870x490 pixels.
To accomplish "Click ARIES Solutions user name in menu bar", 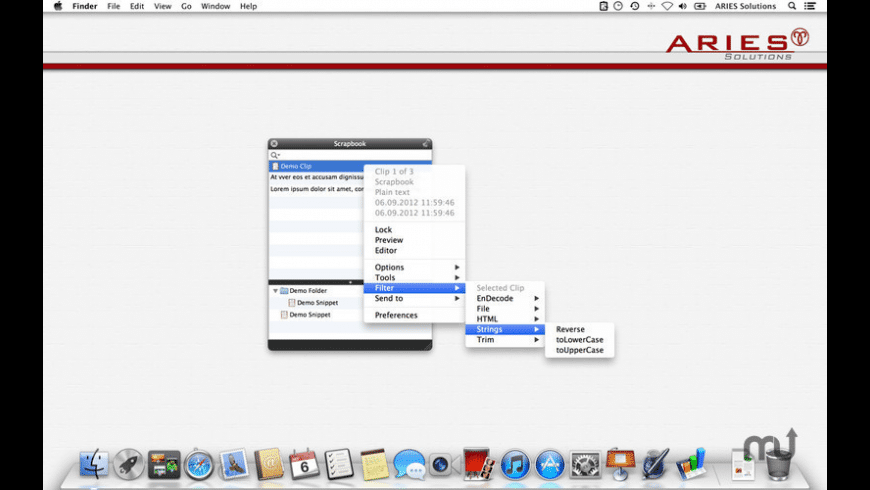I will pyautogui.click(x=745, y=6).
